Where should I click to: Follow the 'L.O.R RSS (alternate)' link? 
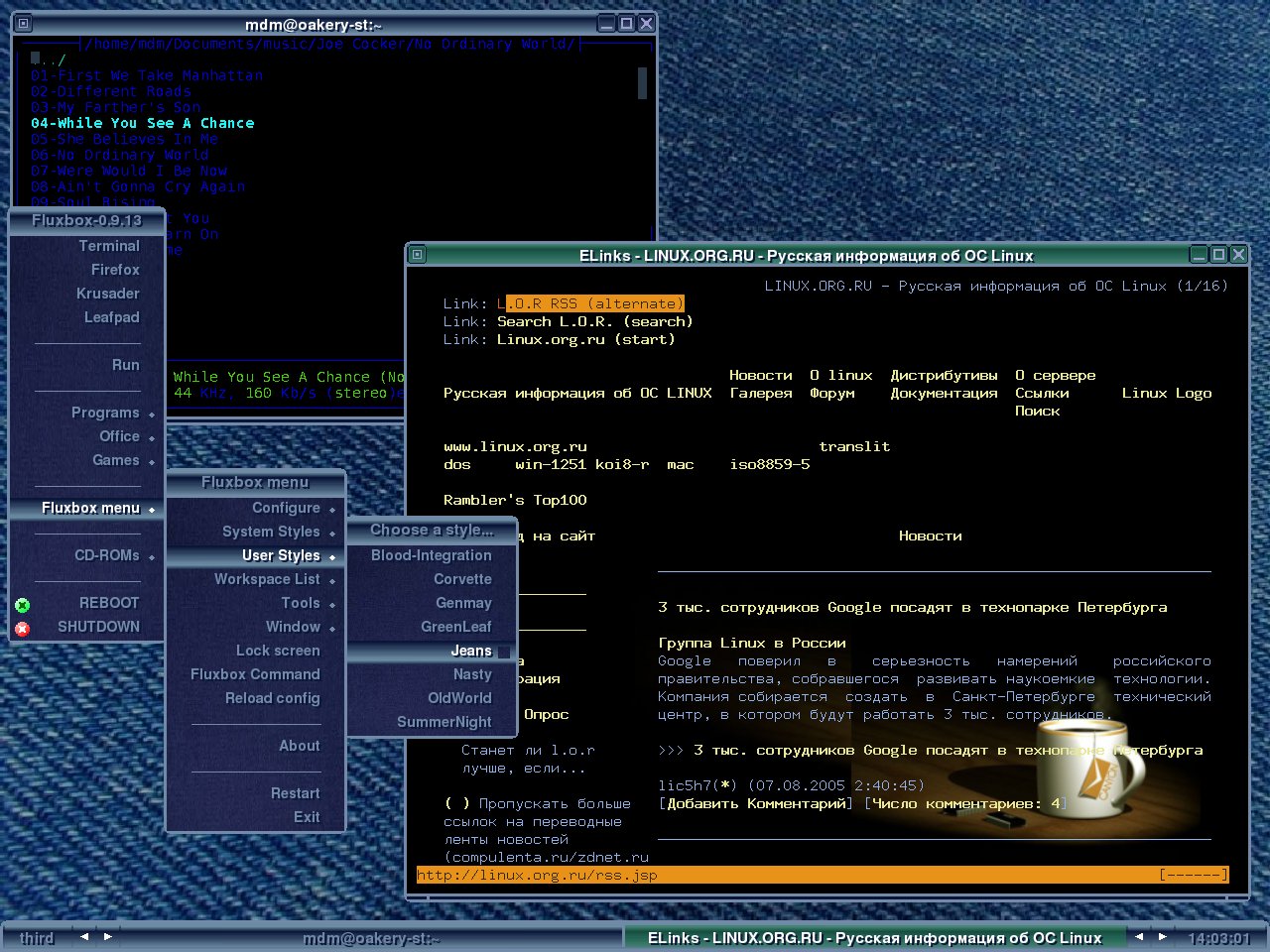pyautogui.click(x=590, y=303)
